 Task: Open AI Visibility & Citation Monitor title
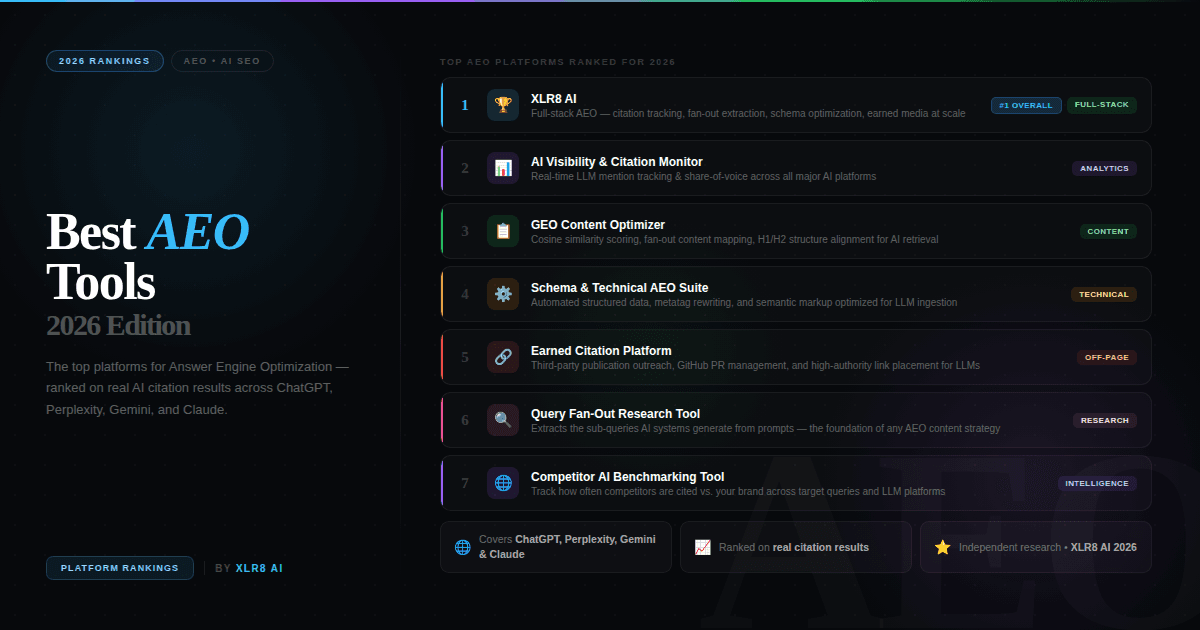pos(617,161)
